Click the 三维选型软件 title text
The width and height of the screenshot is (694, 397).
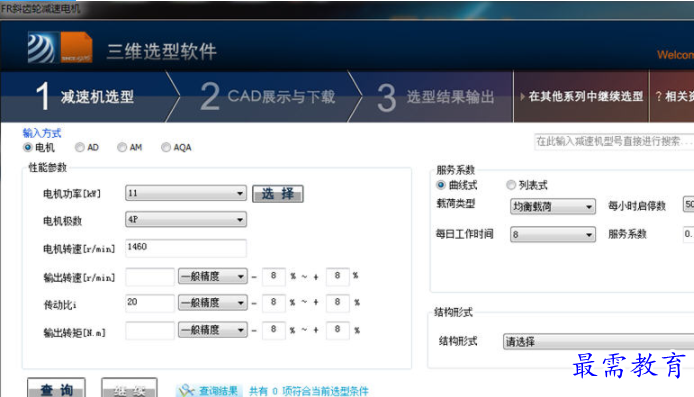[x=162, y=51]
